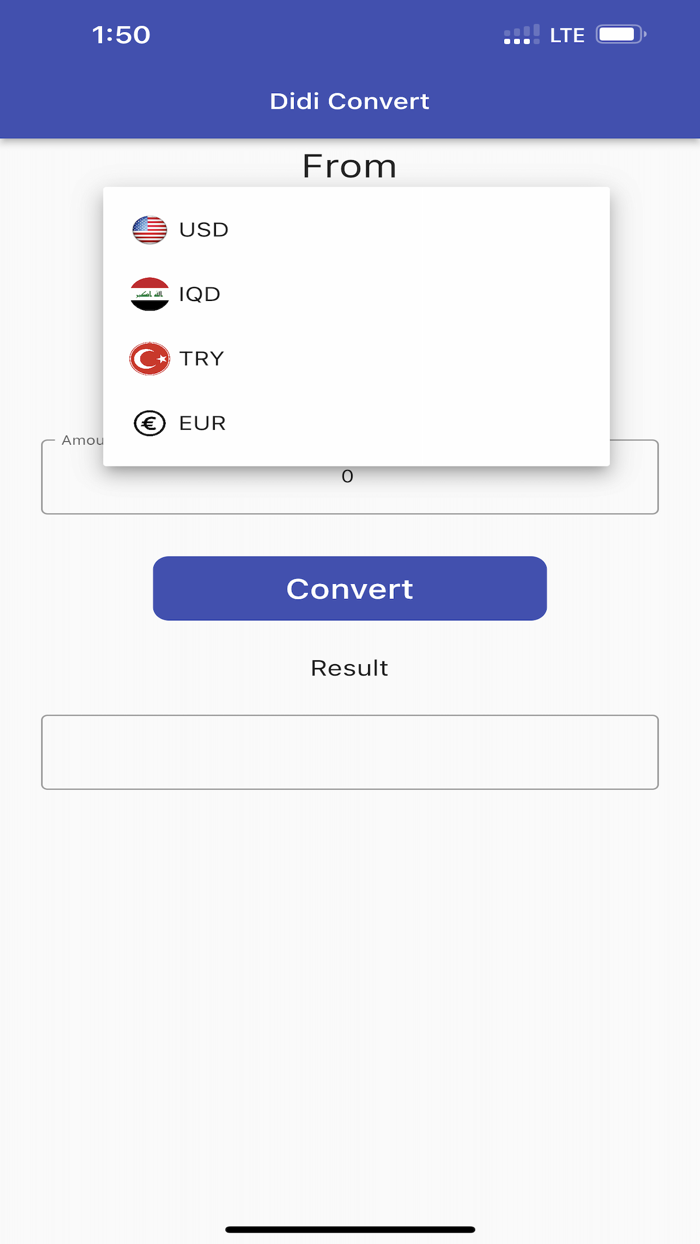Click the empty Result box
Viewport: 700px width, 1244px height.
tap(349, 752)
